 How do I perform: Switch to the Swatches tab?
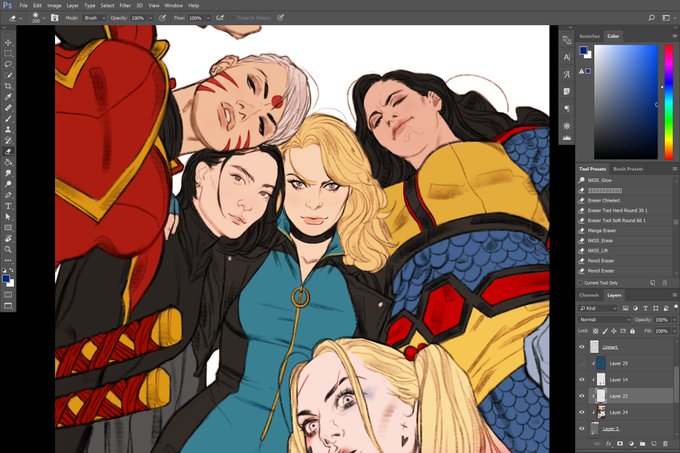(589, 36)
